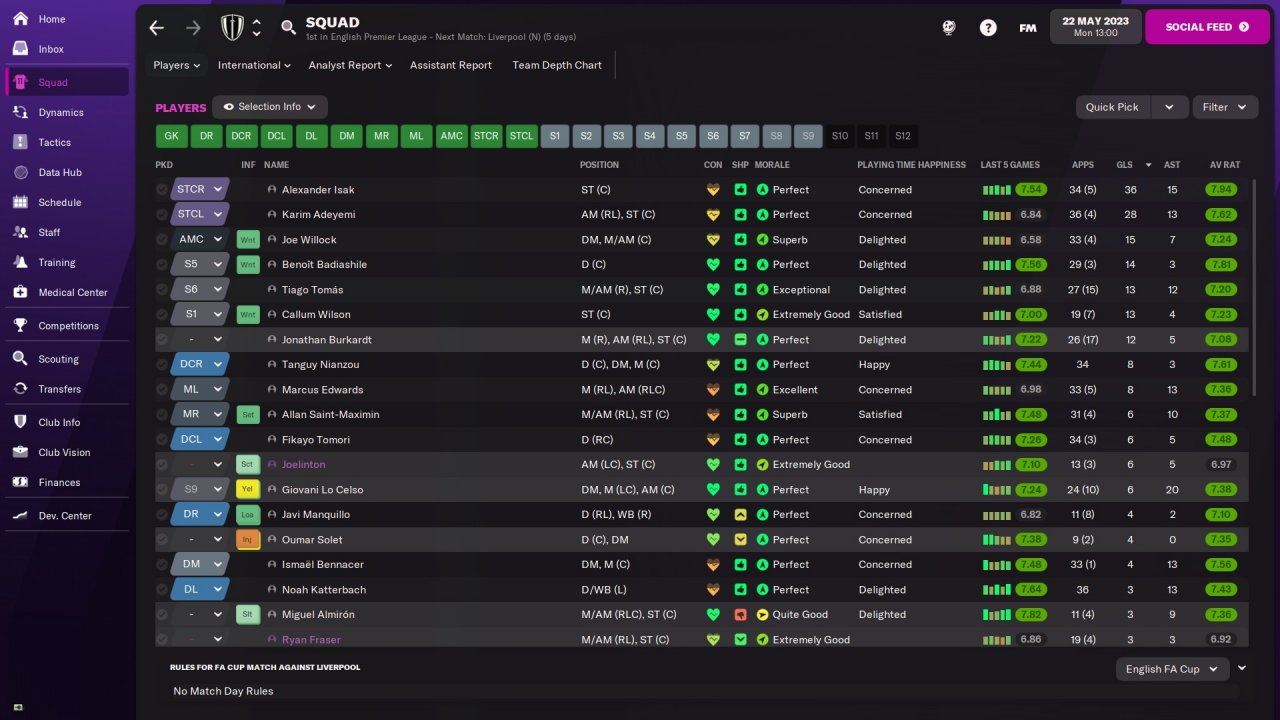This screenshot has width=1280, height=720.
Task: Open the Scouting magnifier icon
Action: pyautogui.click(x=21, y=359)
